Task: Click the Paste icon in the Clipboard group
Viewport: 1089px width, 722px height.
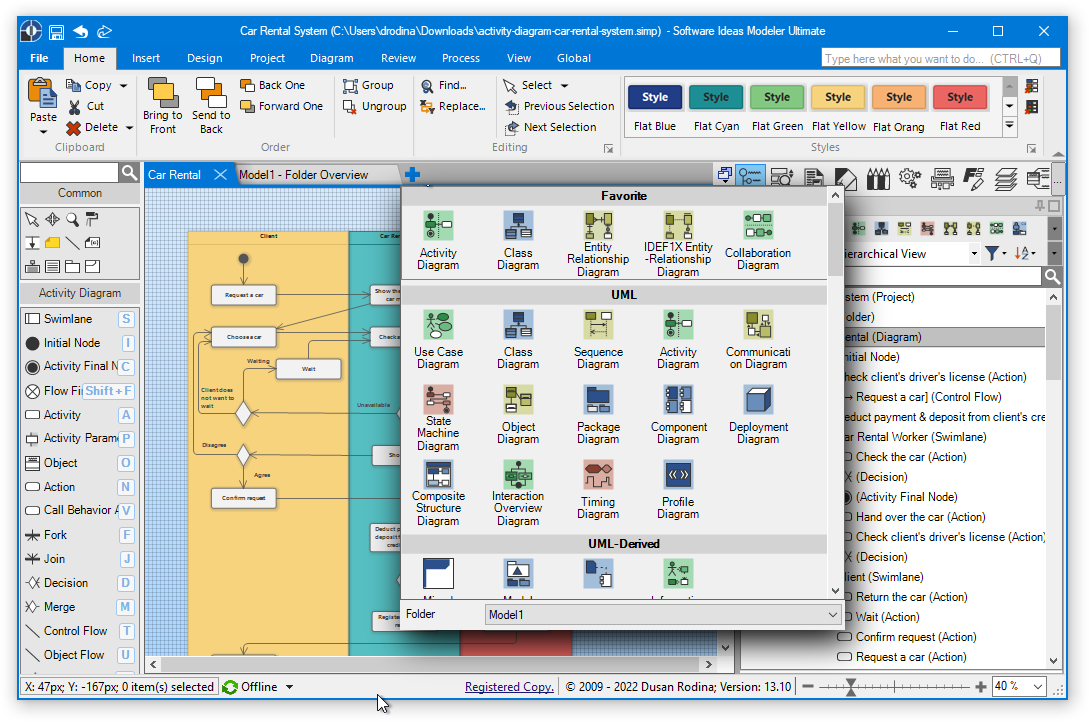Action: coord(43,106)
